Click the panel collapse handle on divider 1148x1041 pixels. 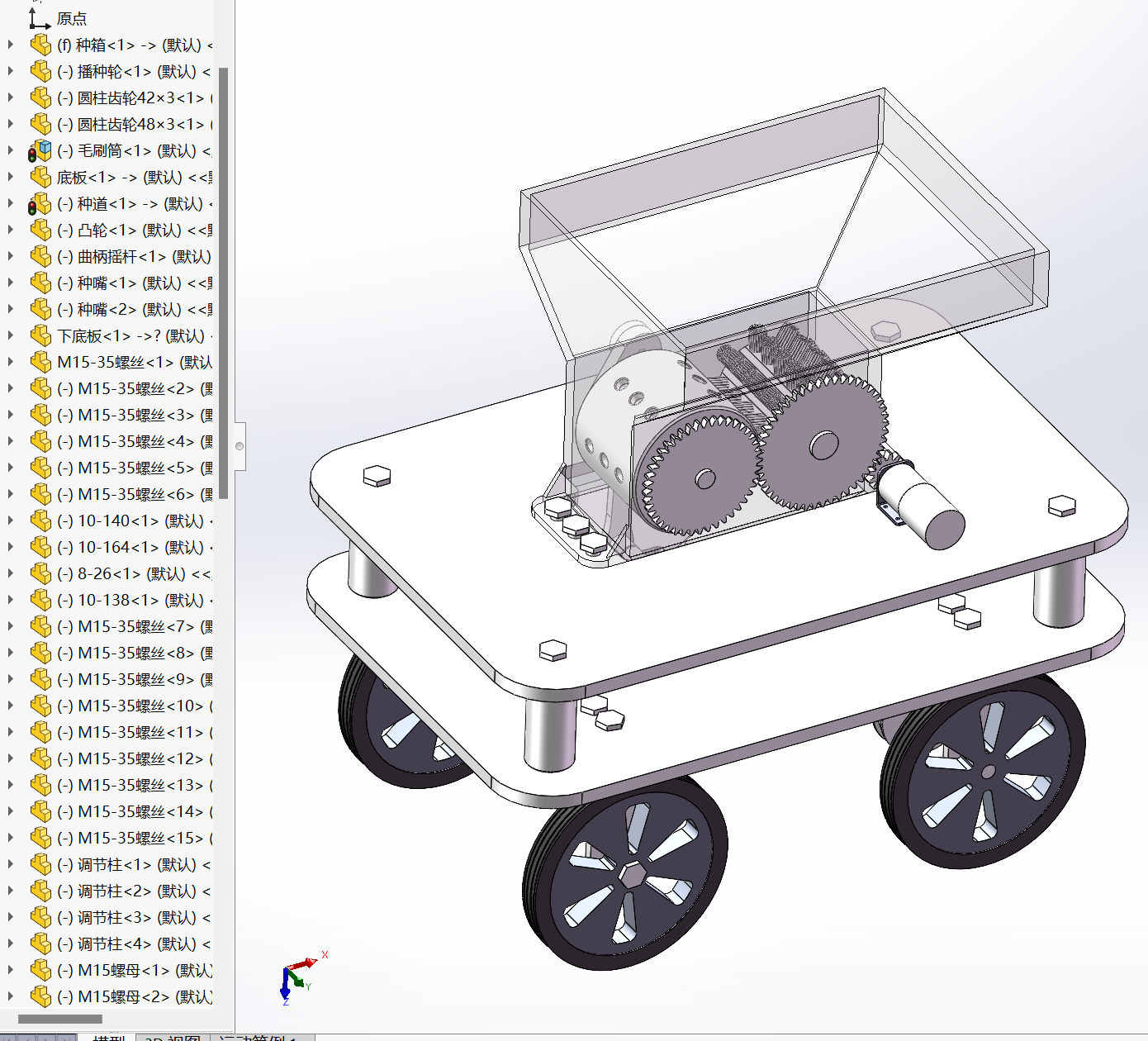tap(240, 446)
